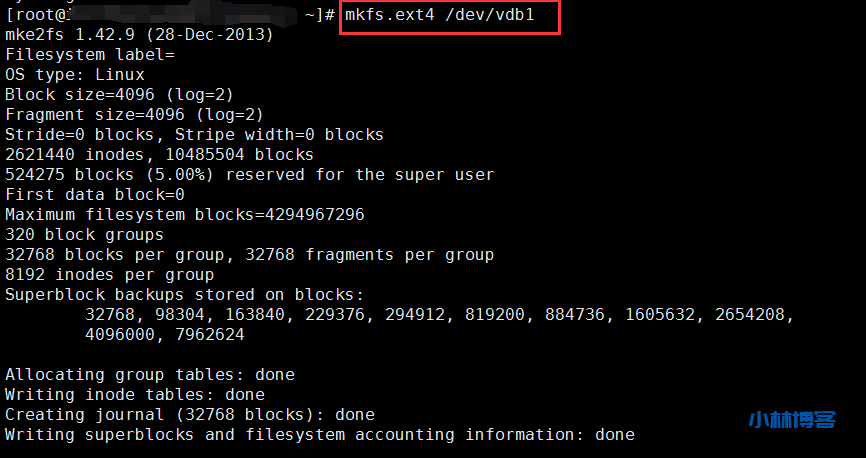866x458 pixels.
Task: Click the Writing inode tables: done line
Action: 134,395
